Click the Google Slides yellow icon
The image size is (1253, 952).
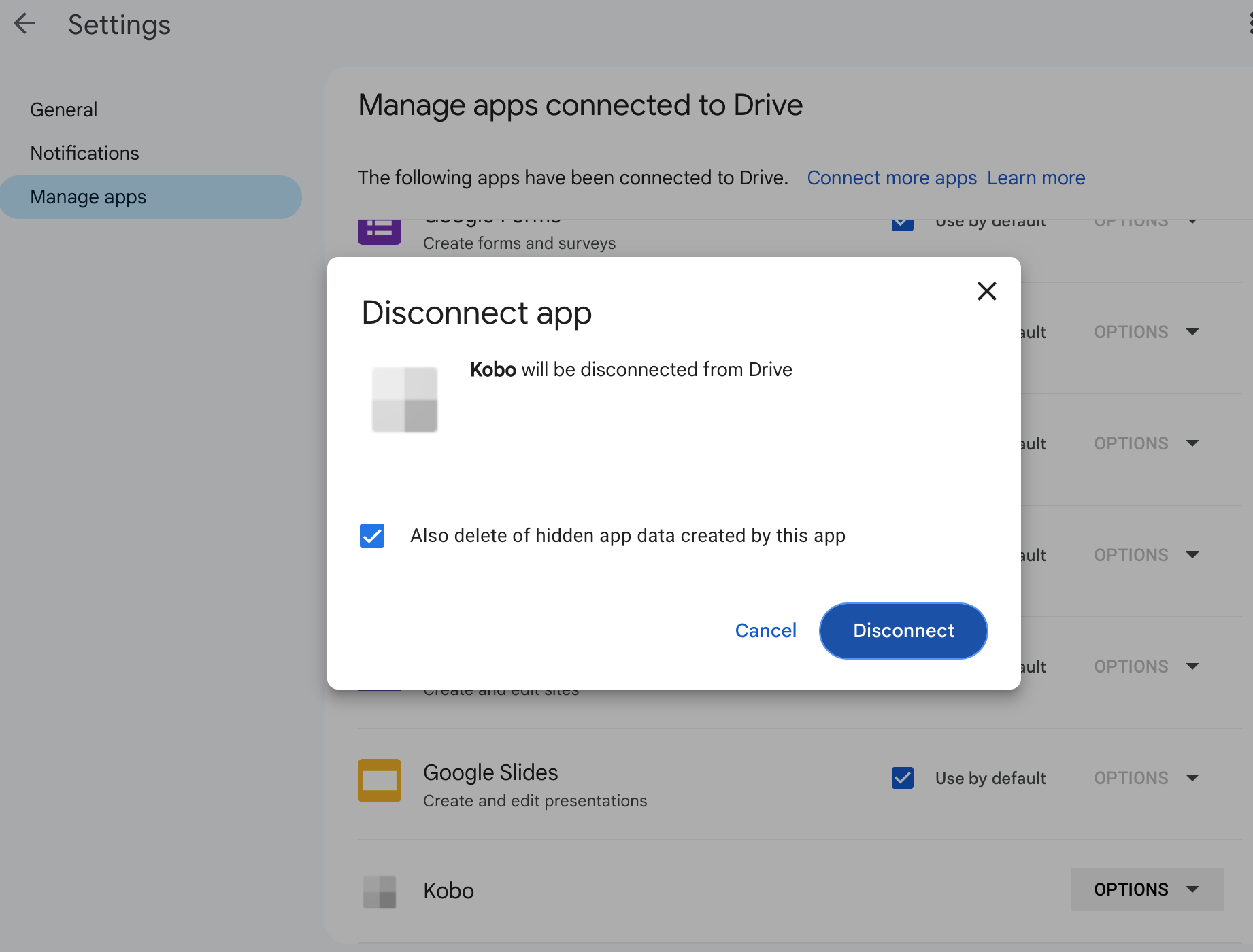tap(380, 780)
